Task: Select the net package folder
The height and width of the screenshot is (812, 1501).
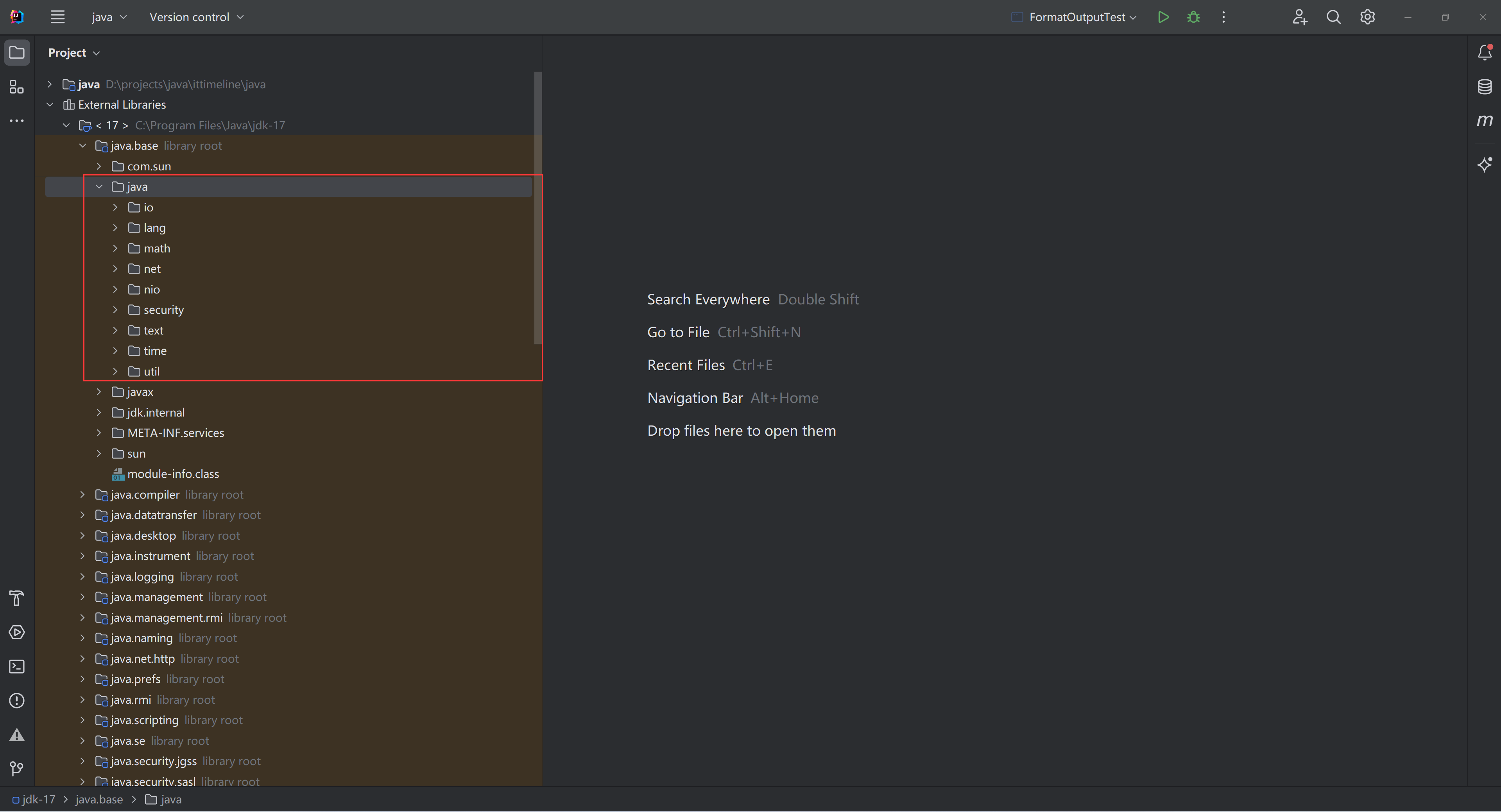Action: coord(144,269)
